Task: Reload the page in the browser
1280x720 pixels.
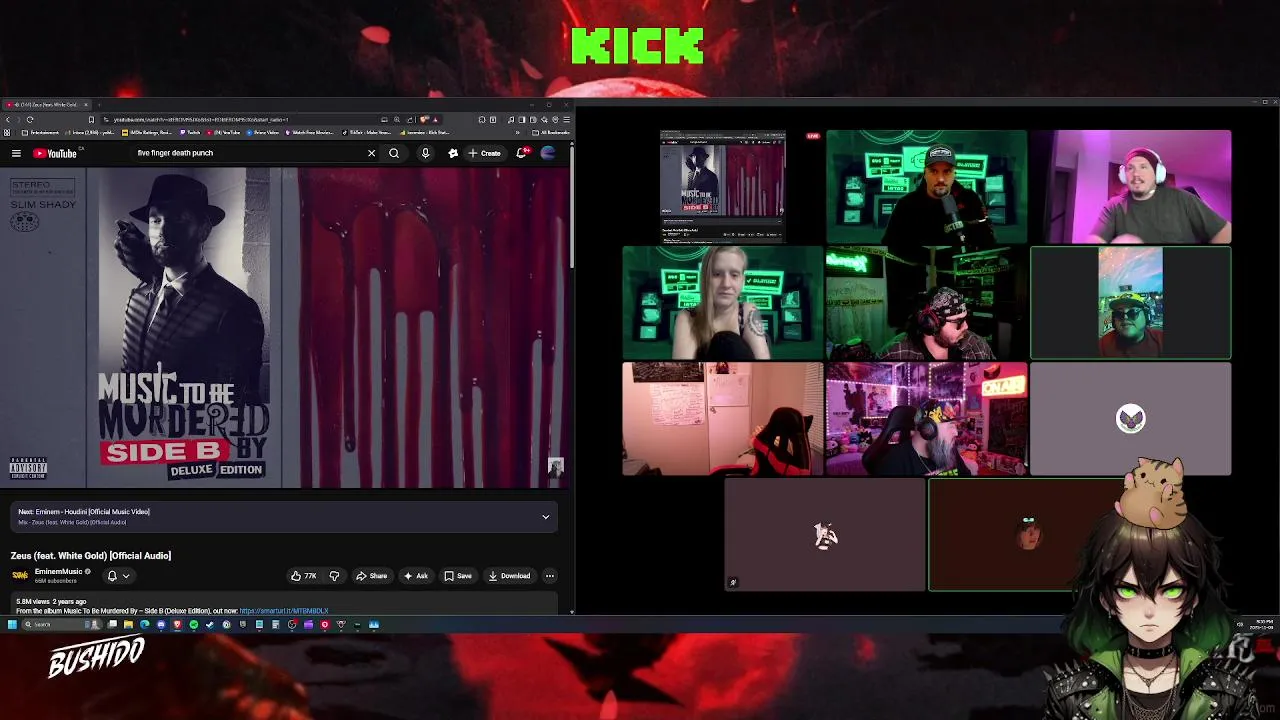Action: tap(30, 119)
